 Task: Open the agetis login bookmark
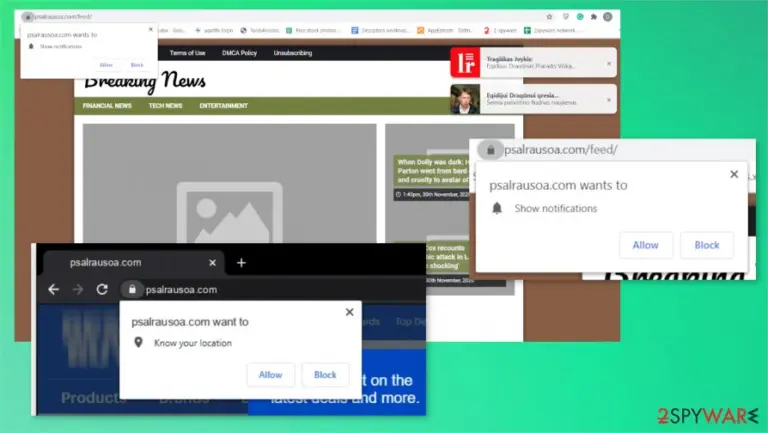215,30
